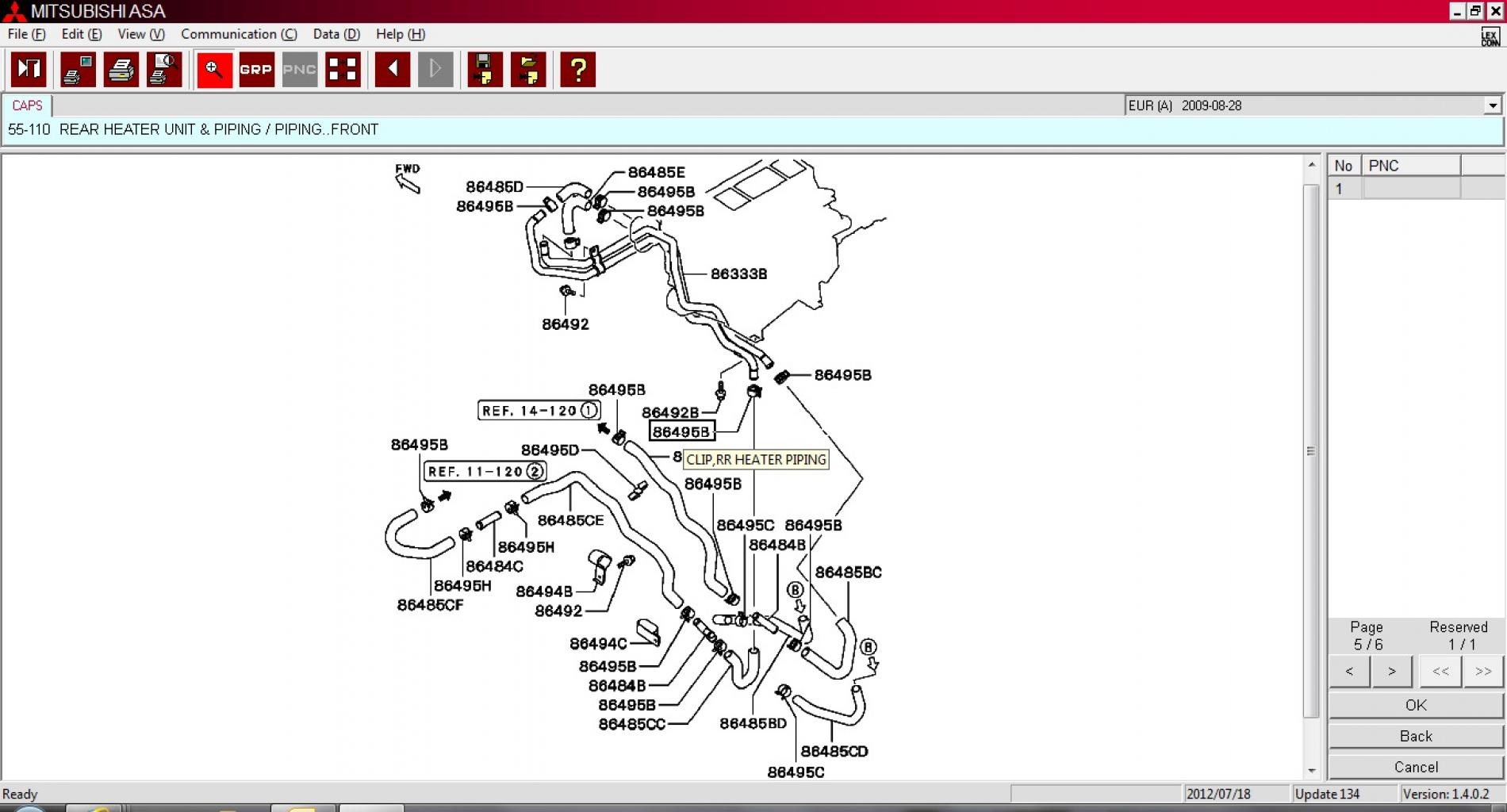Click the printer icon to print
This screenshot has width=1507, height=812.
coord(121,70)
